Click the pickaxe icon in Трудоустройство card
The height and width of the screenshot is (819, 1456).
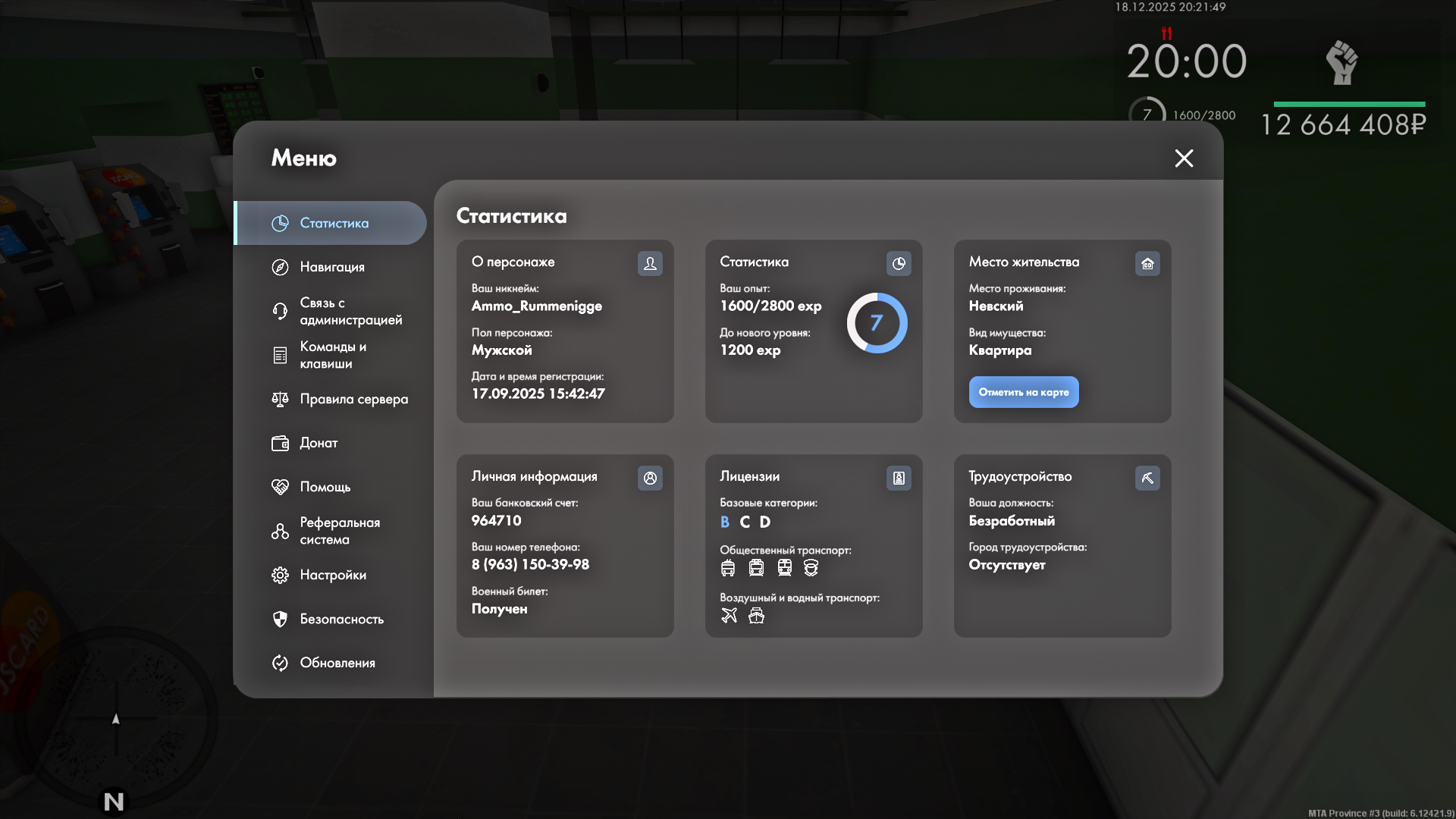(x=1147, y=478)
